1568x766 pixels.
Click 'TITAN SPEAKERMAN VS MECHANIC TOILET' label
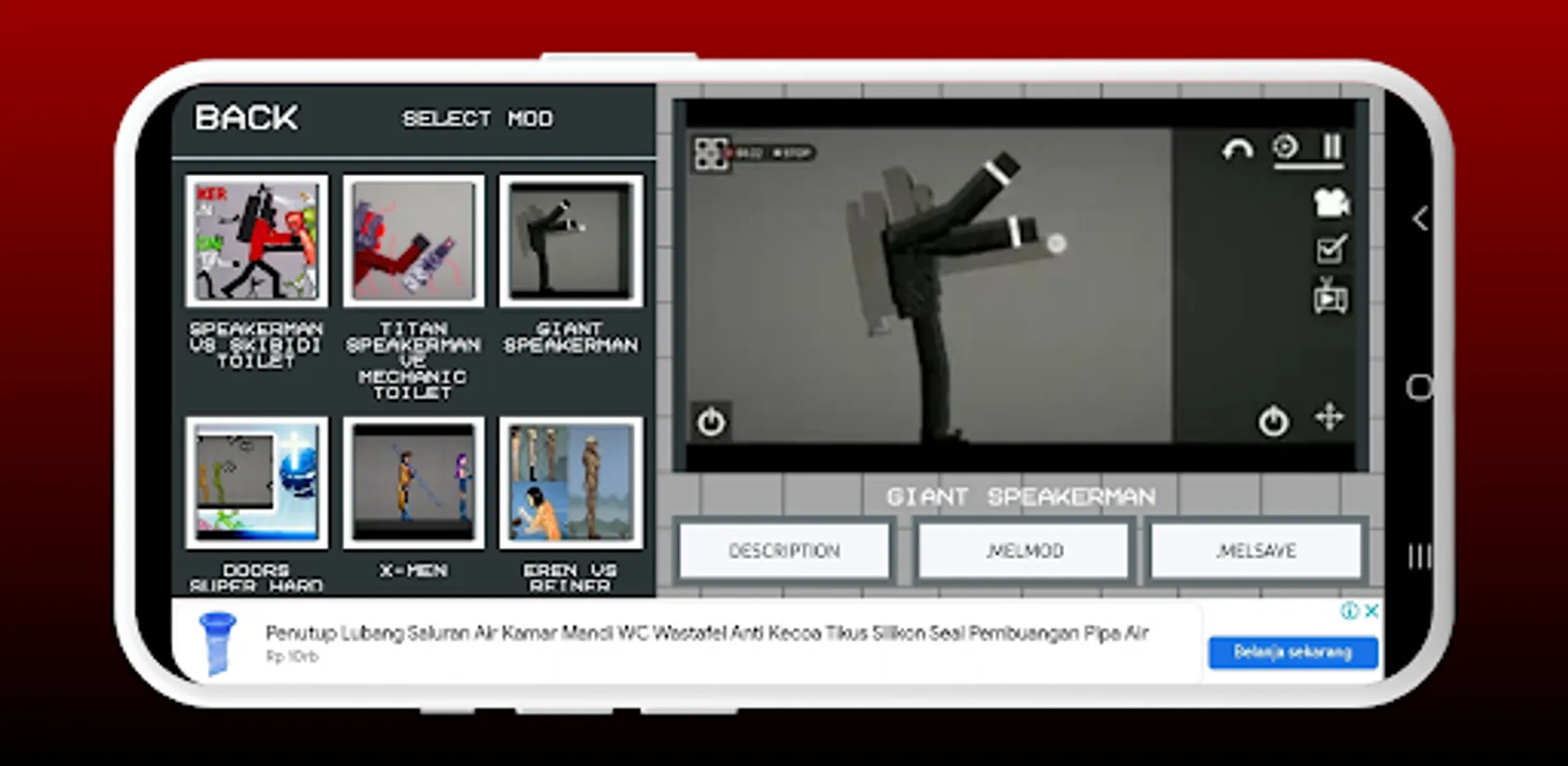(x=413, y=361)
